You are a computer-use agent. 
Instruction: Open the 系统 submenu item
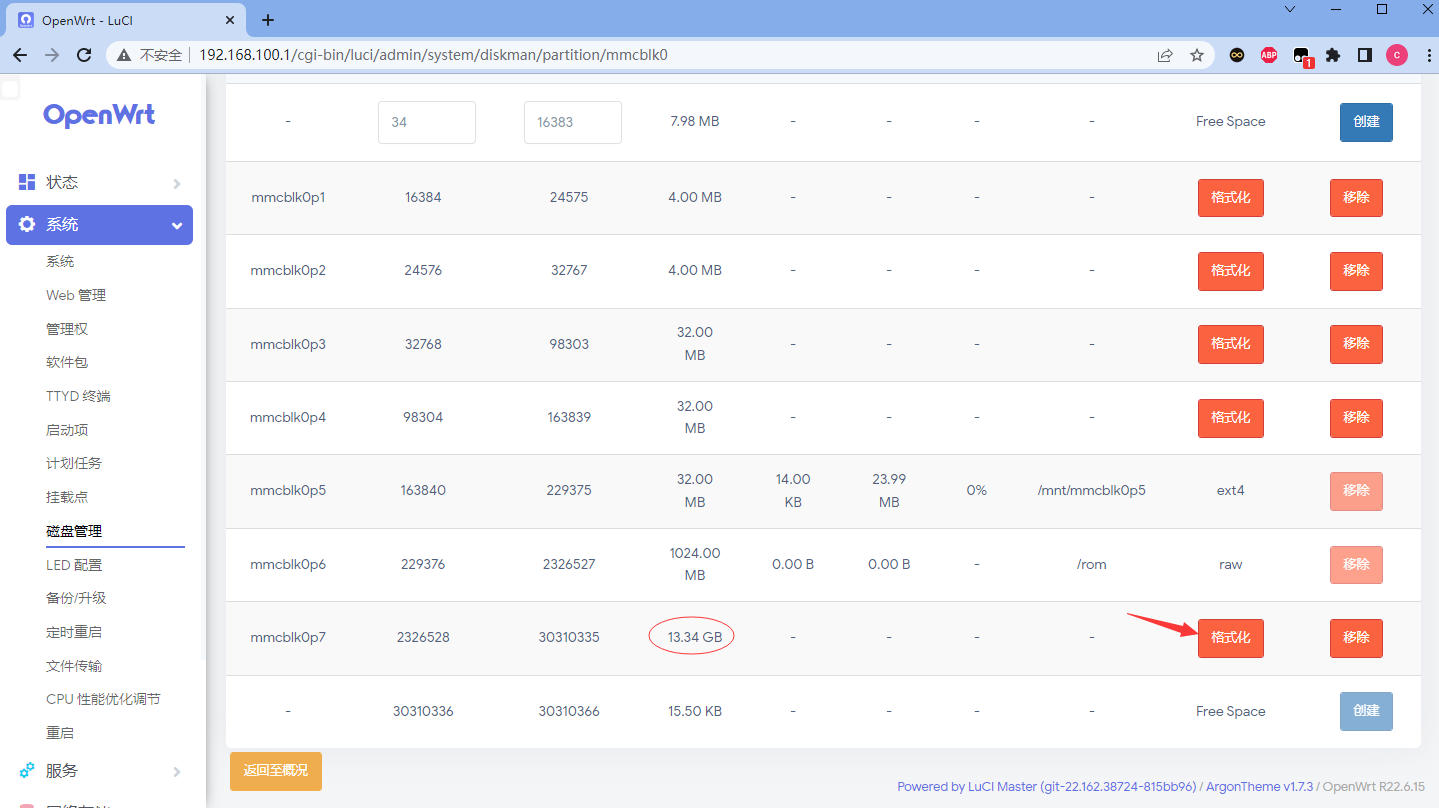pos(60,261)
